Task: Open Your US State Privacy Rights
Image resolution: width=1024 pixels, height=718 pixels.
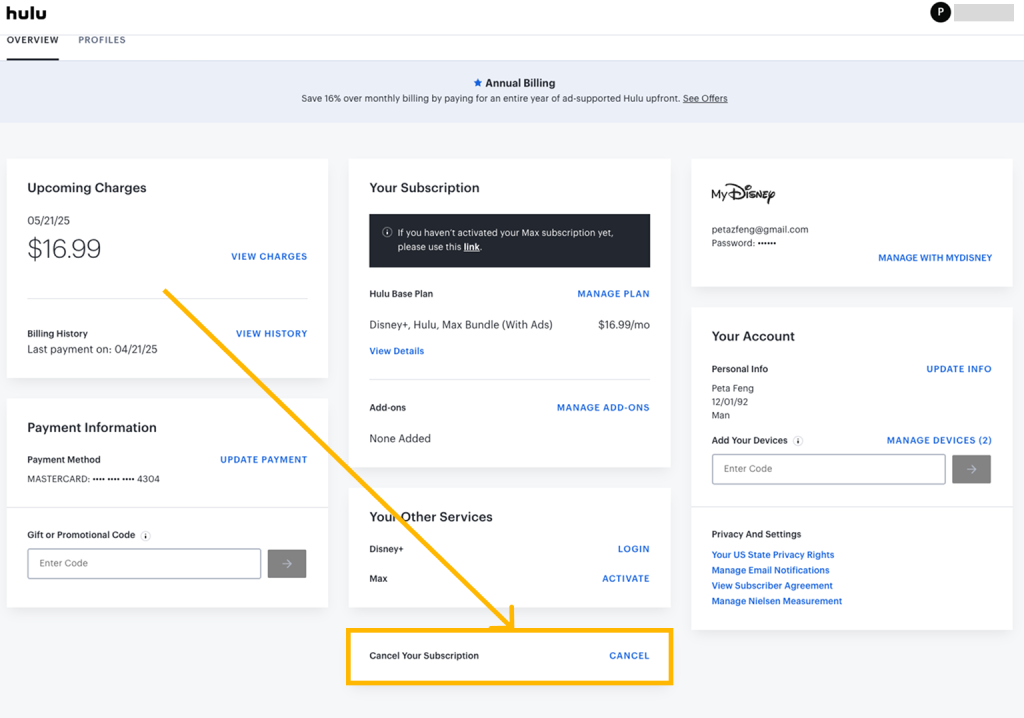Action: tap(773, 555)
